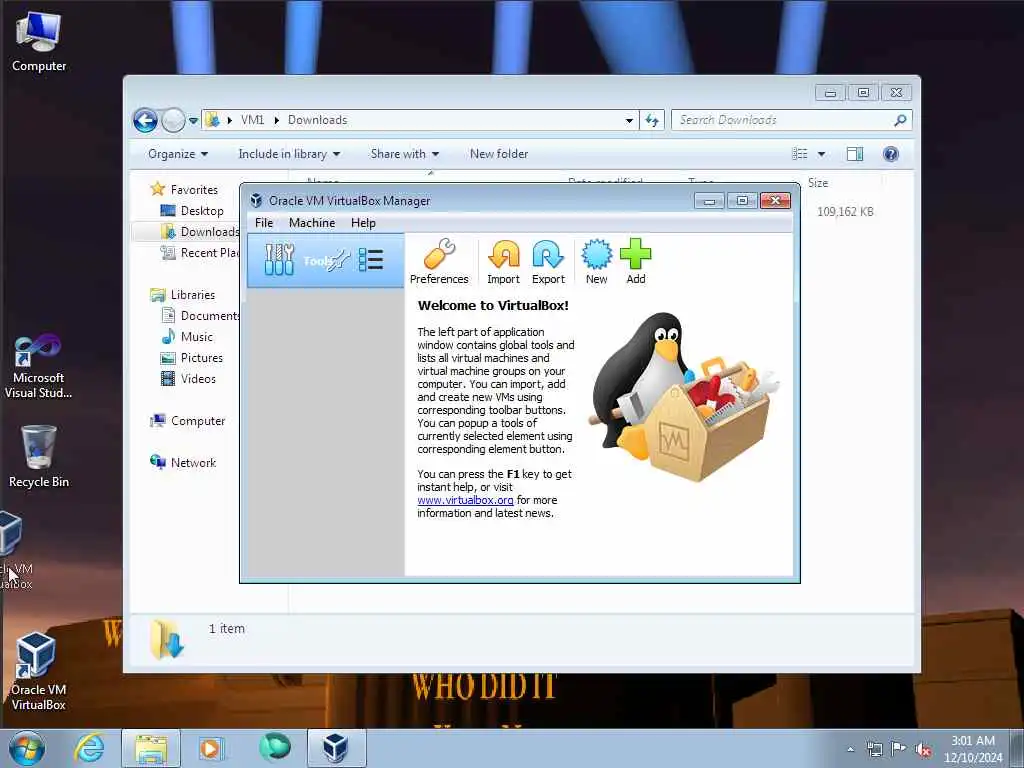This screenshot has width=1024, height=768.
Task: Open the Tools list menu icon
Action: (371, 260)
